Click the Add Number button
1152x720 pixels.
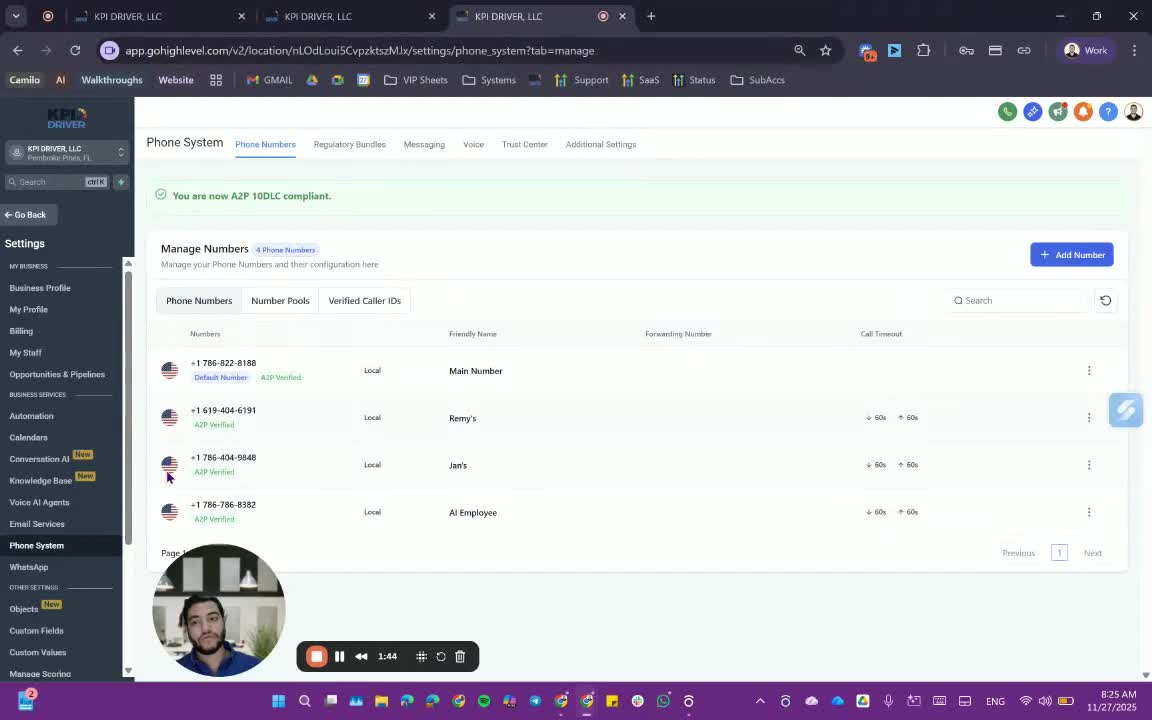pyautogui.click(x=1072, y=254)
